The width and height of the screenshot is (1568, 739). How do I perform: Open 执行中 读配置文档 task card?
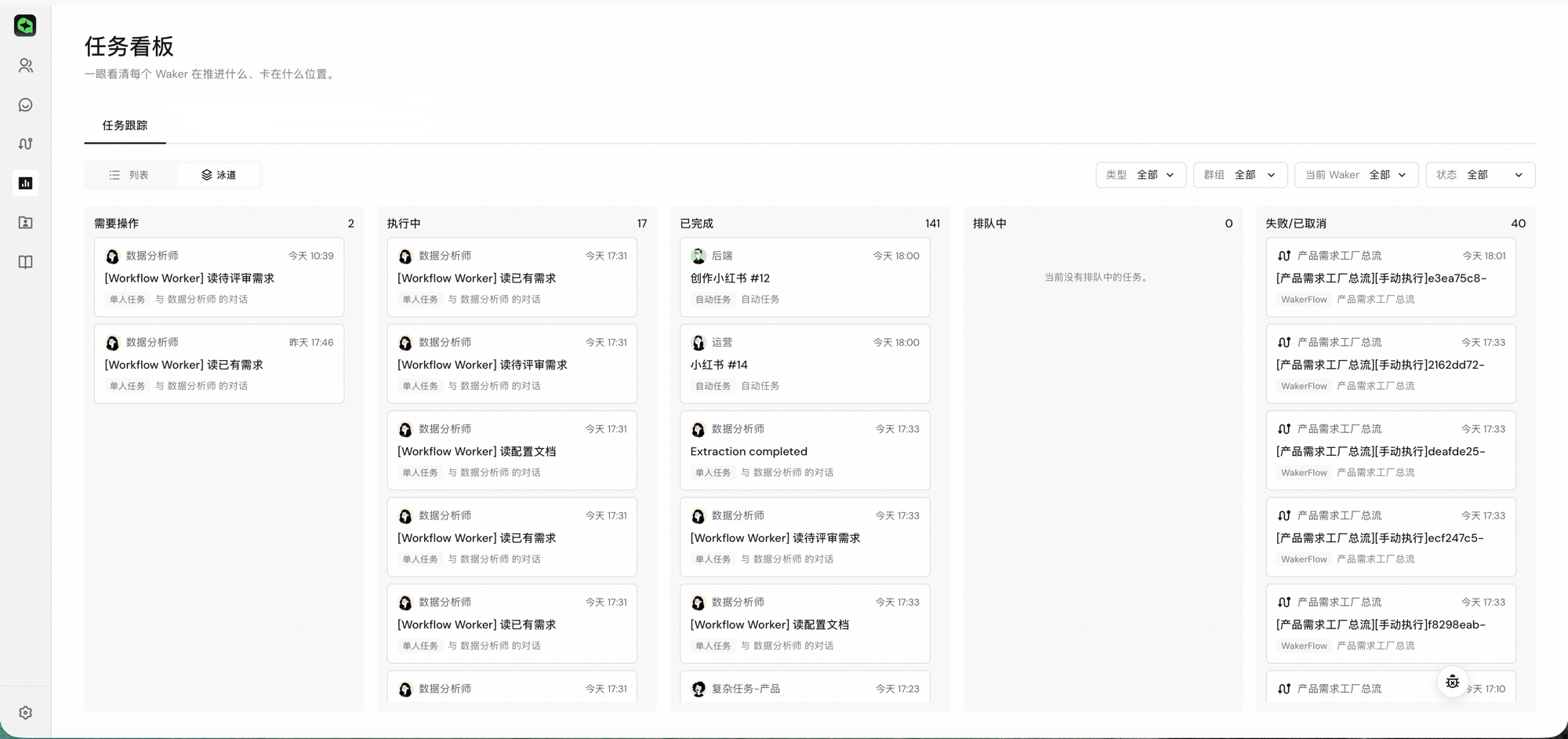[x=512, y=450]
